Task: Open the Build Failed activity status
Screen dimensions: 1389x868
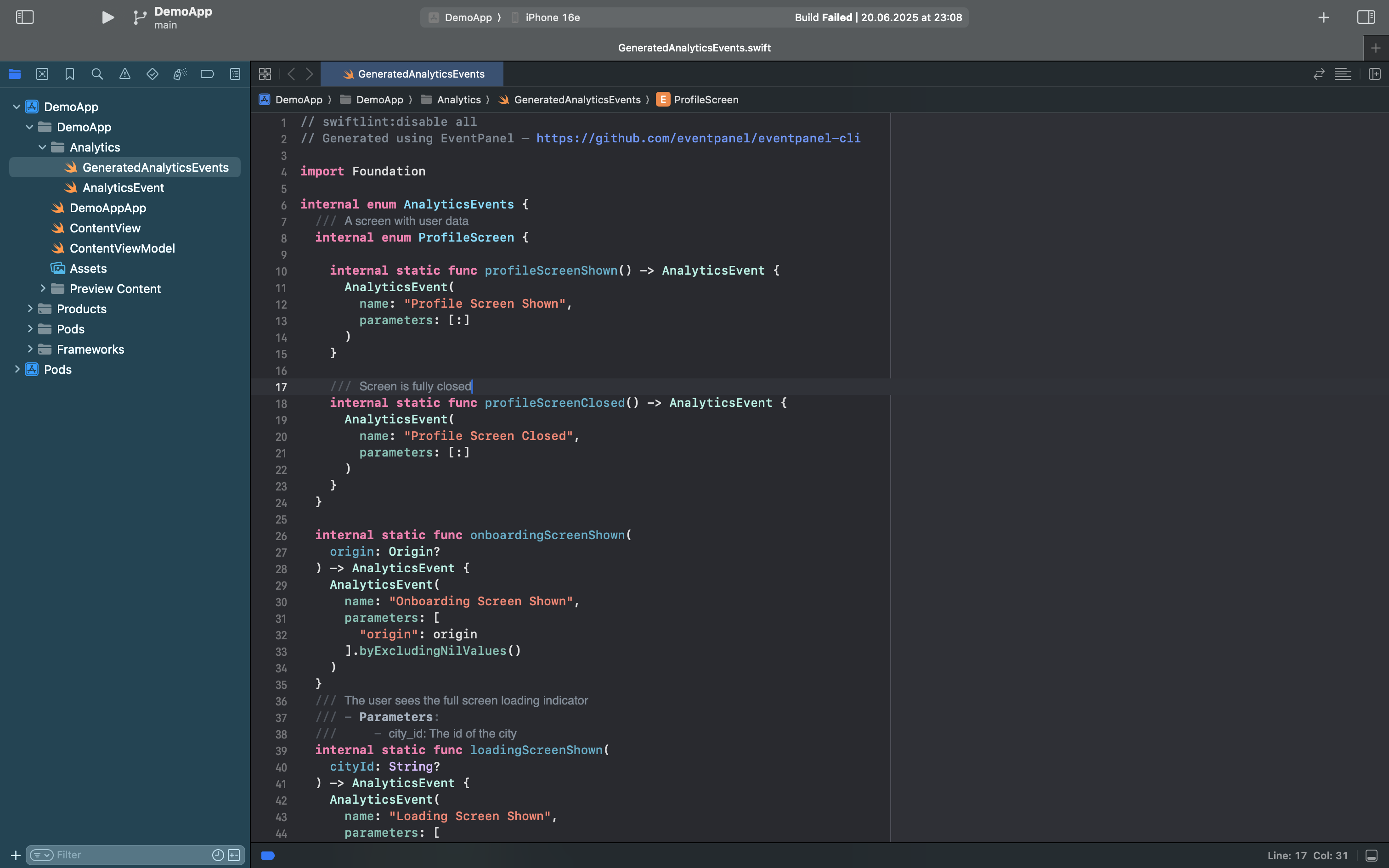Action: [878, 17]
